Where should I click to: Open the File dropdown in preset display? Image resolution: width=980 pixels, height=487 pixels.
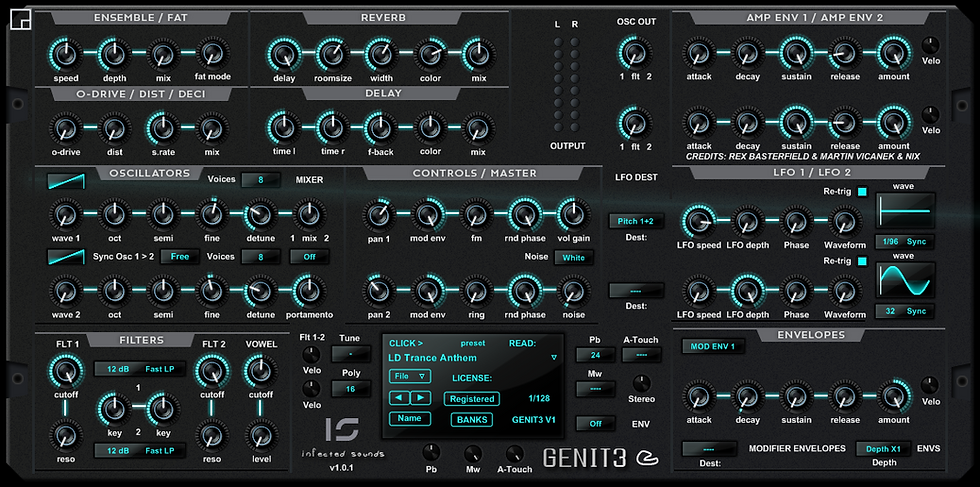[409, 376]
